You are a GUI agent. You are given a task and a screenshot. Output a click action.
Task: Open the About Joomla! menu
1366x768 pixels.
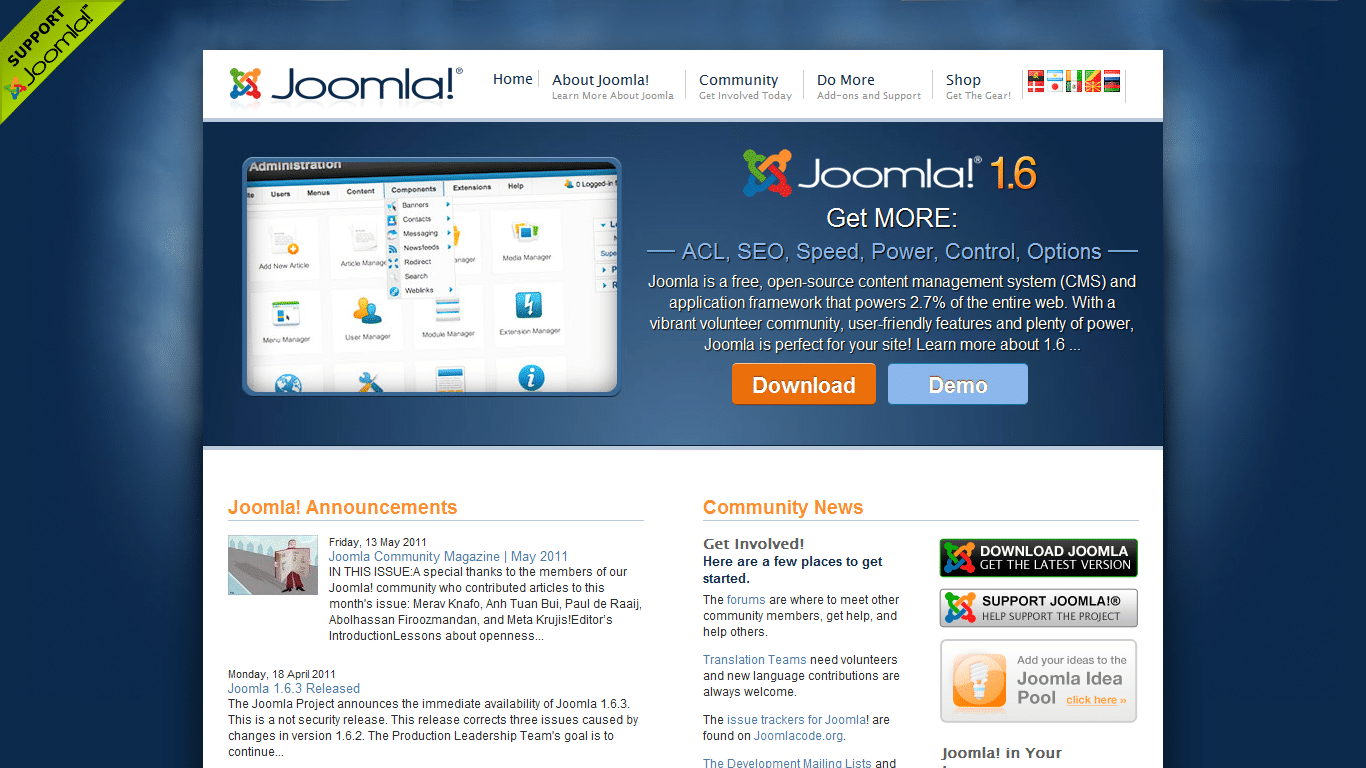click(x=613, y=86)
